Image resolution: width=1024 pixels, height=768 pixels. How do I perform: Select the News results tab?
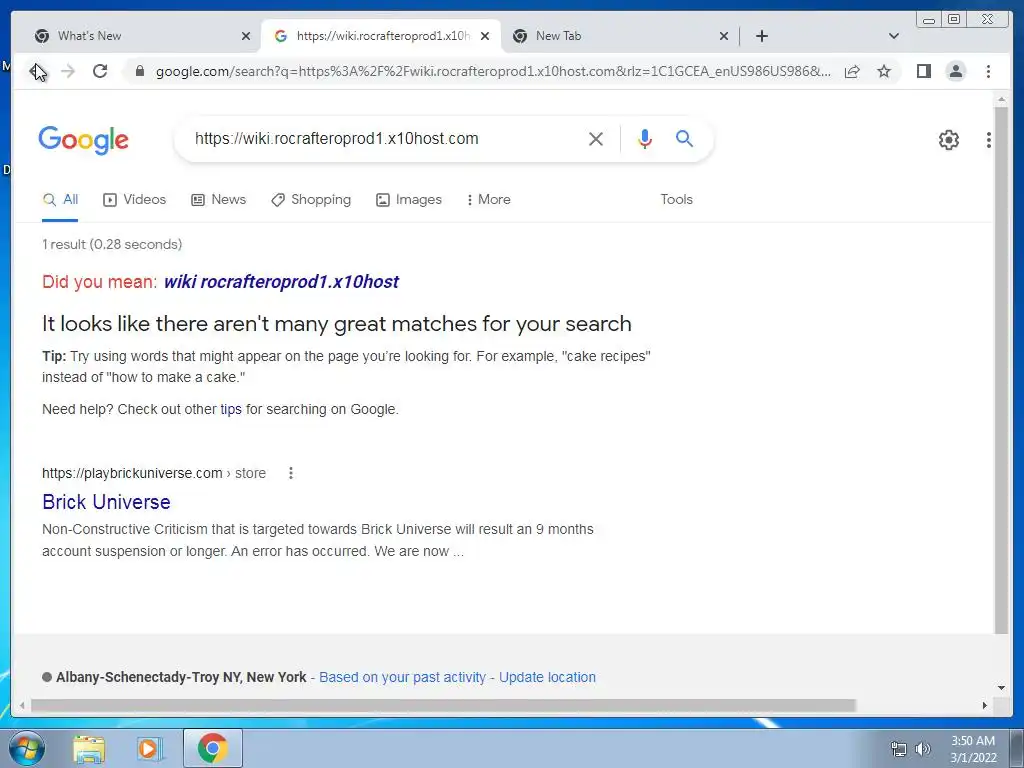pos(218,199)
